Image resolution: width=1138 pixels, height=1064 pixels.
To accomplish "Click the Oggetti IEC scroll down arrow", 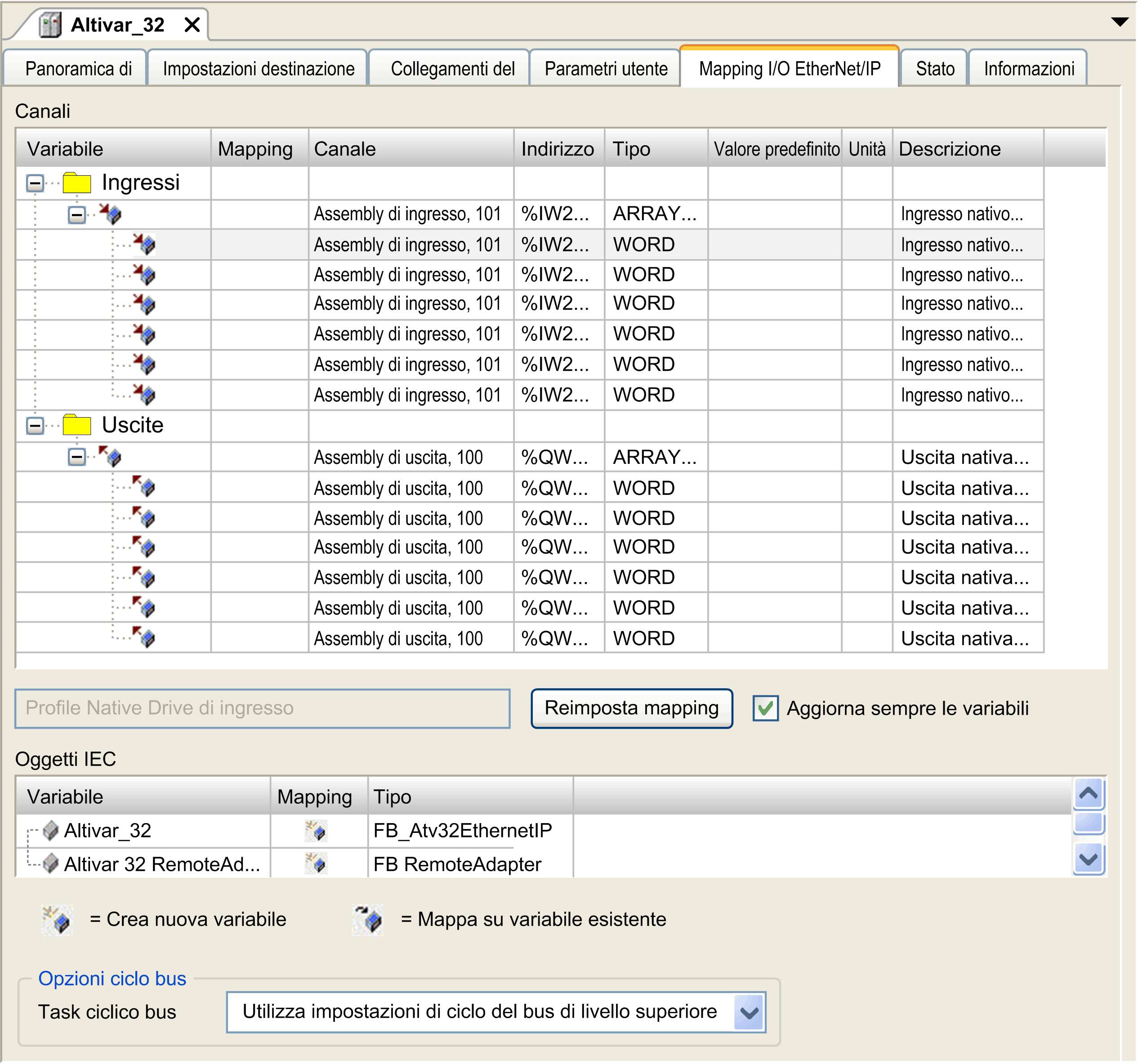I will click(1088, 859).
